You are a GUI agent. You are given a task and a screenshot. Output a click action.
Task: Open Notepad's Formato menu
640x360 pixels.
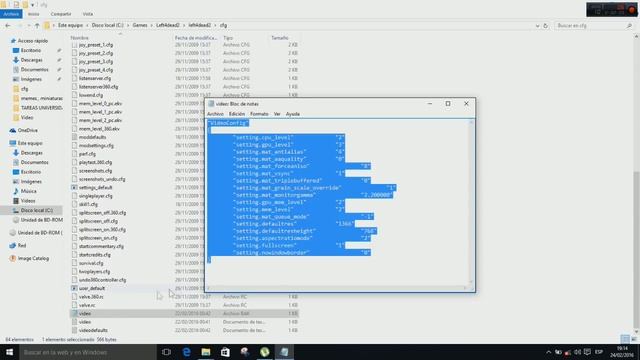point(259,114)
